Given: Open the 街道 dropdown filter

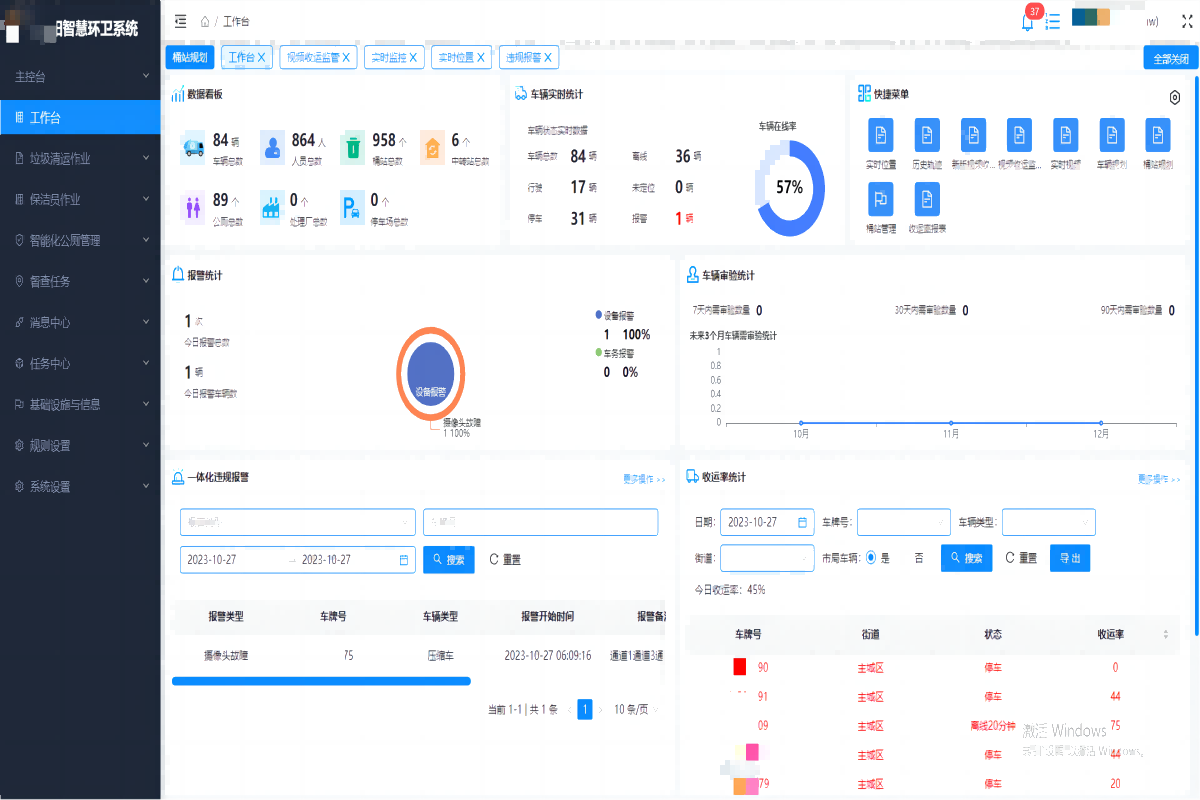Looking at the screenshot, I should tap(767, 558).
